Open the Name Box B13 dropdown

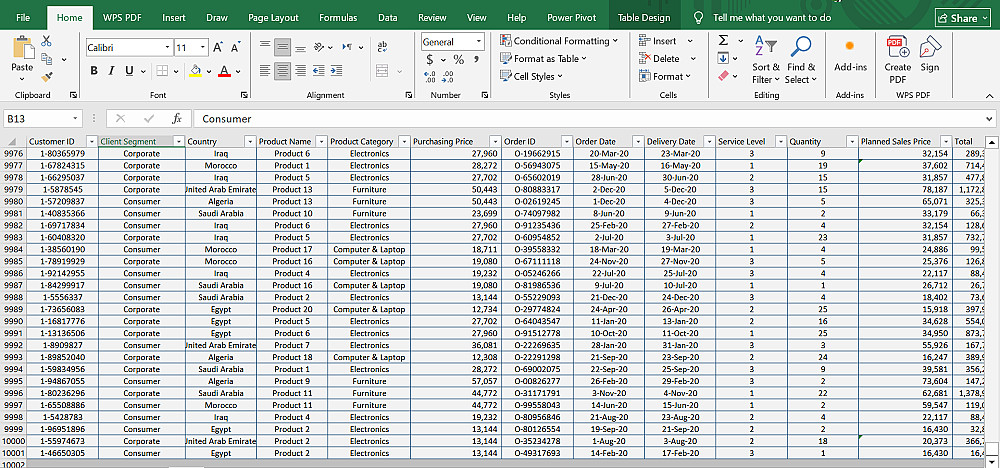[x=76, y=119]
